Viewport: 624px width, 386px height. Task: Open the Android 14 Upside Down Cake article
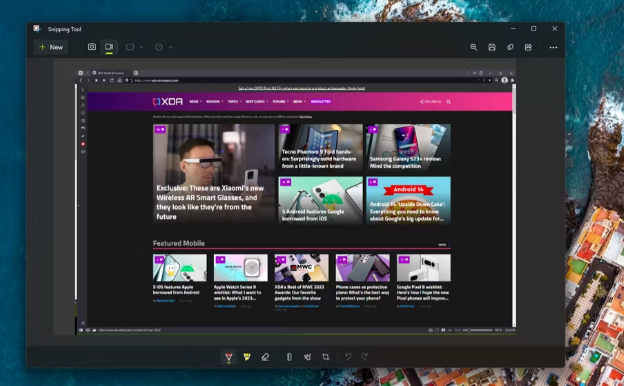(408, 200)
